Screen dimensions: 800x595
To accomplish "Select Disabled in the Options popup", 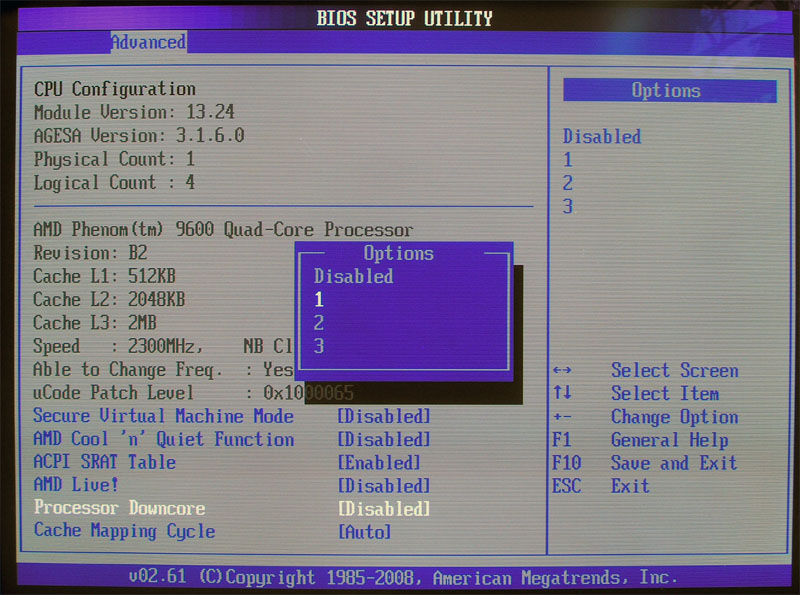I will click(354, 276).
